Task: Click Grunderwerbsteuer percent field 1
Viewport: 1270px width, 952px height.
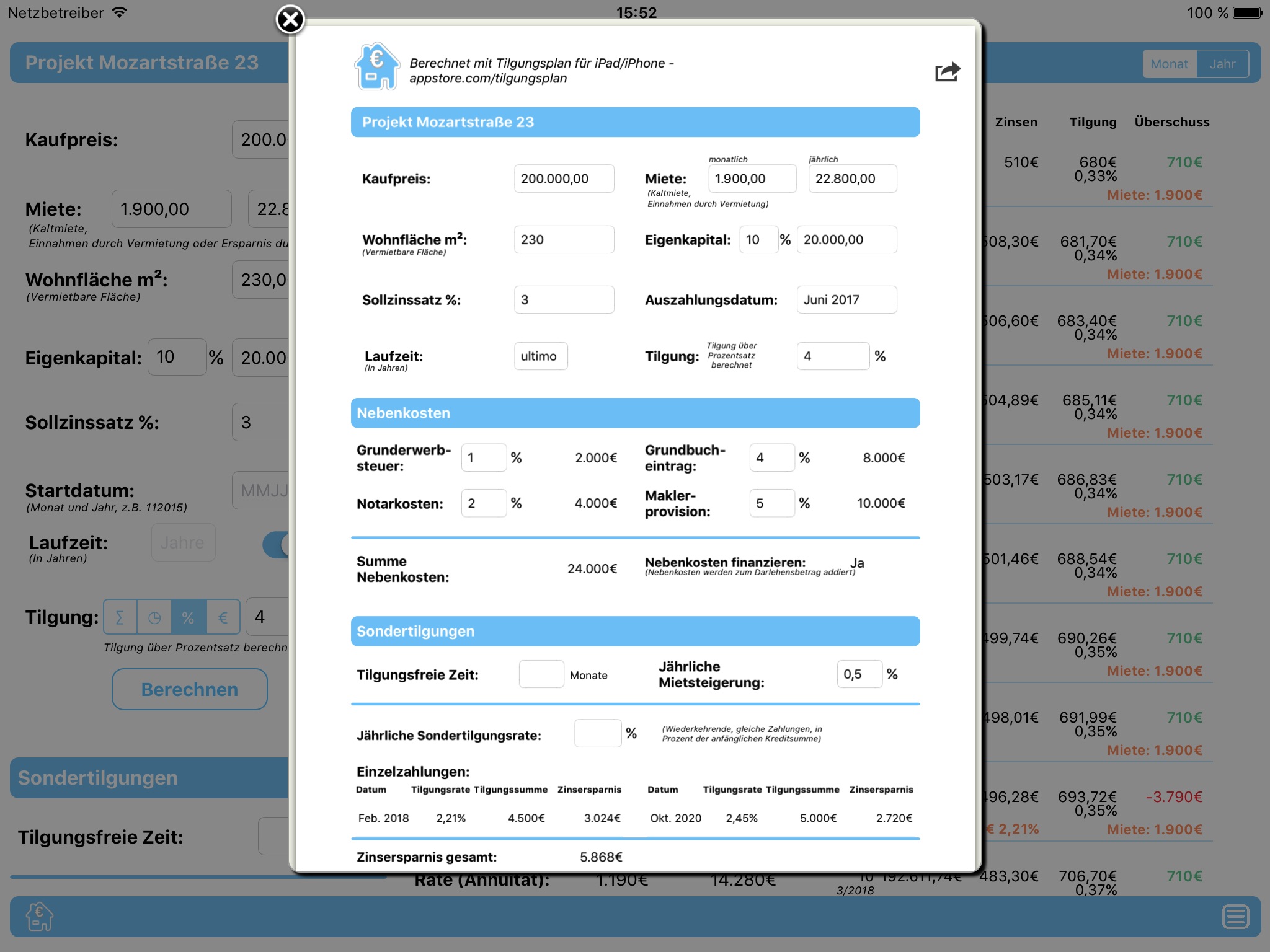Action: [484, 457]
